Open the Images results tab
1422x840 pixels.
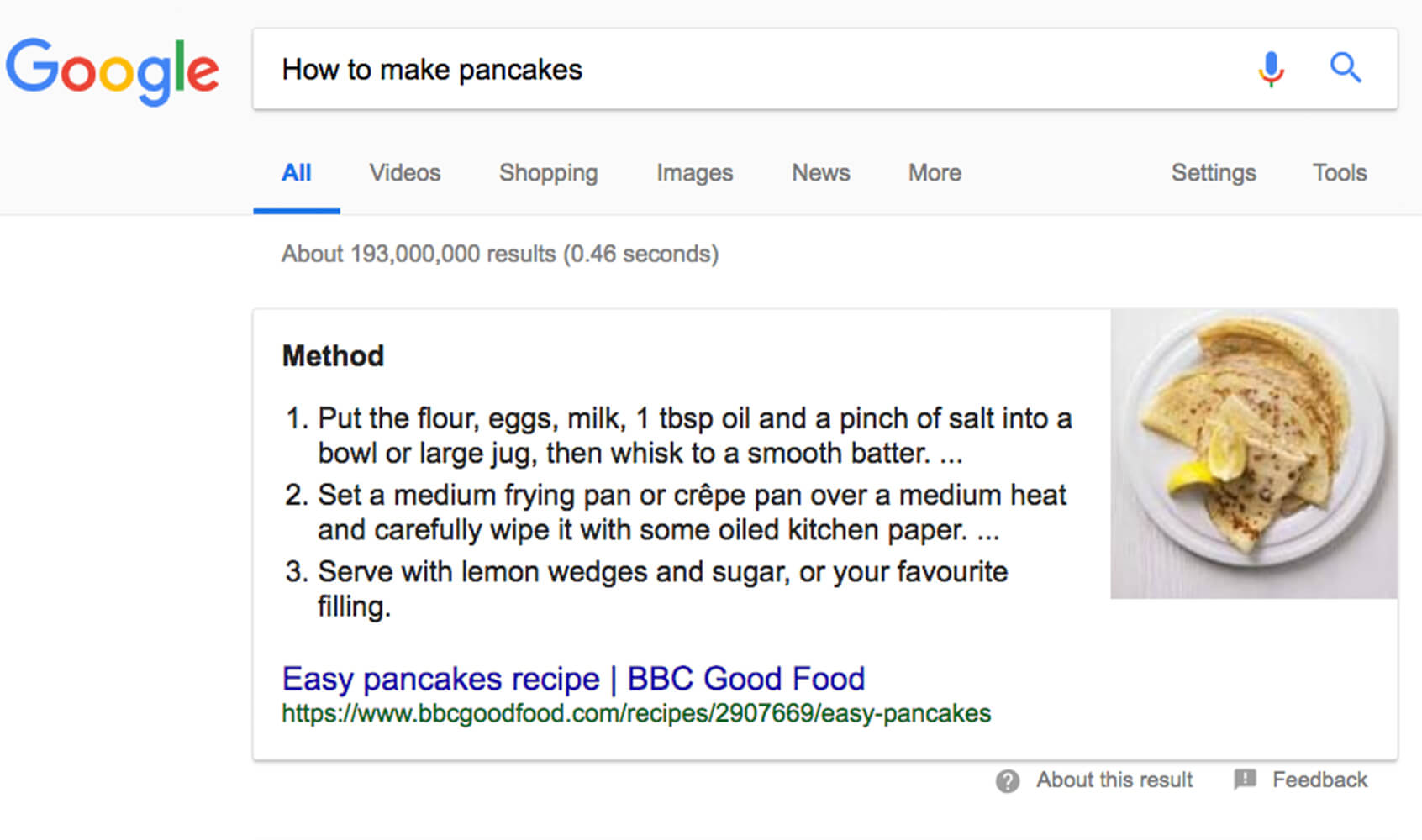coord(694,173)
